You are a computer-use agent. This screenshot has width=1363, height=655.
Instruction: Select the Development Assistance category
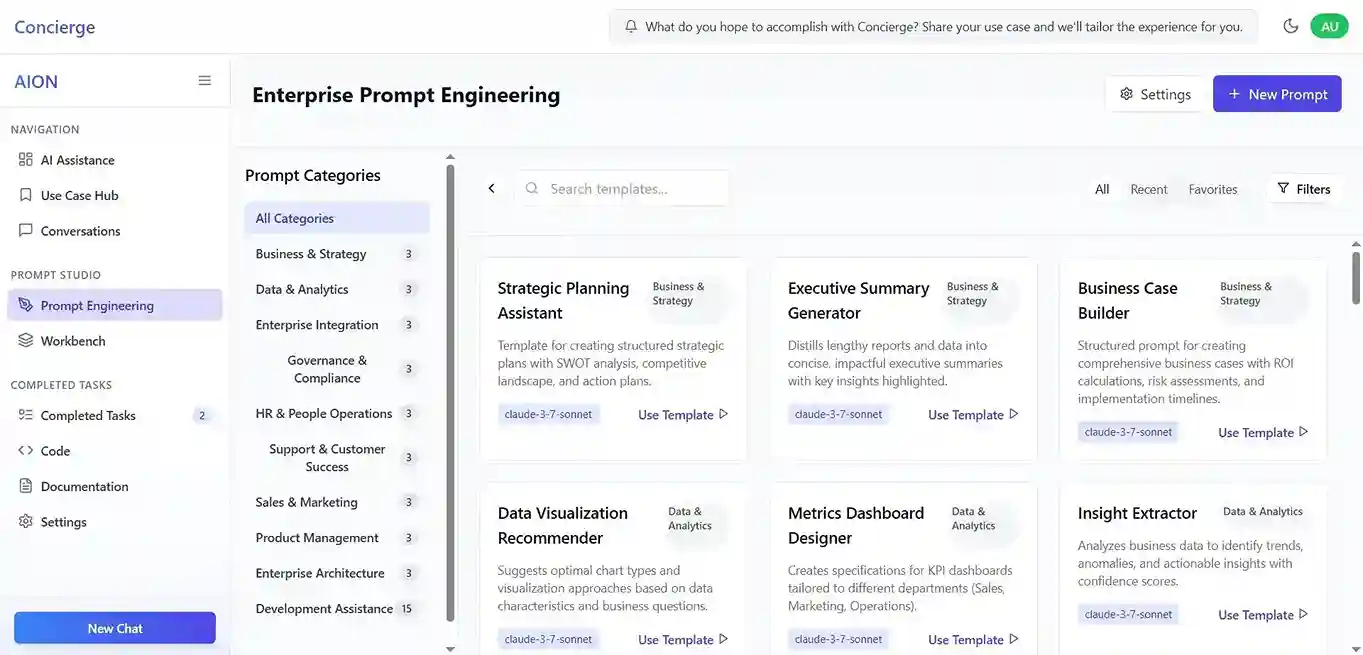click(324, 609)
